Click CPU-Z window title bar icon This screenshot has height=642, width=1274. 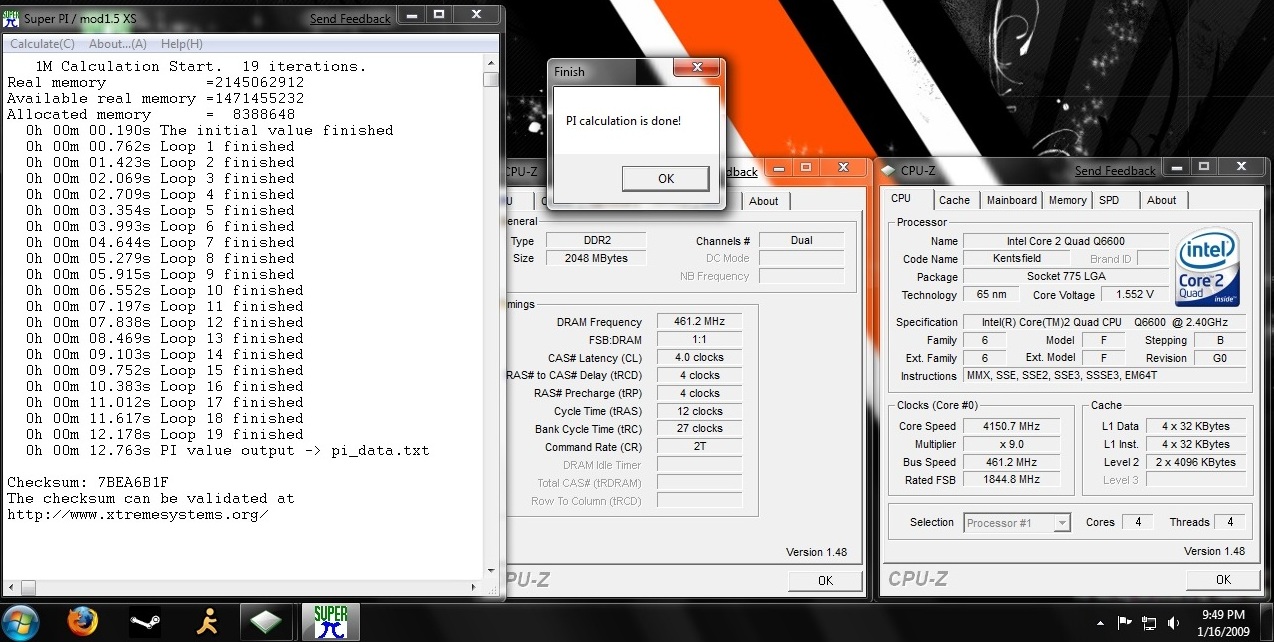point(889,170)
